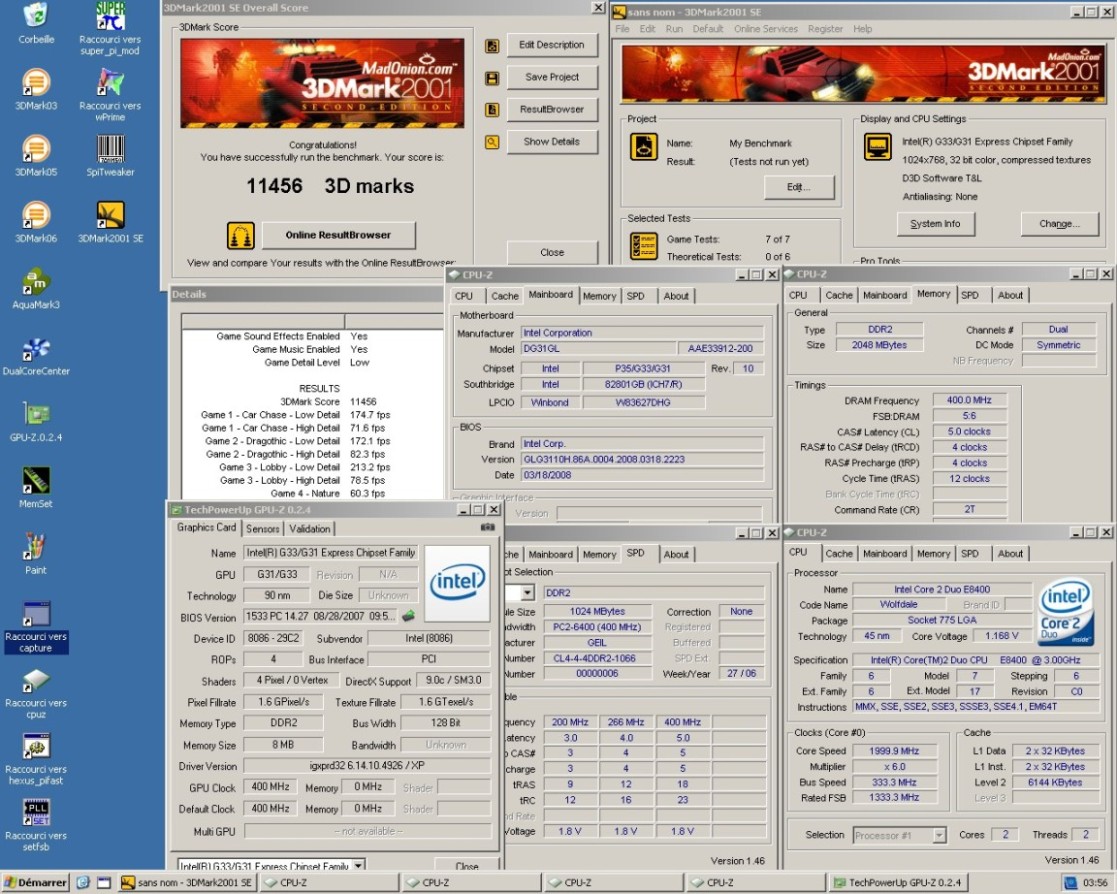Image resolution: width=1117 pixels, height=894 pixels.
Task: Open the File menu in 3DMark2001 SE
Action: [622, 29]
